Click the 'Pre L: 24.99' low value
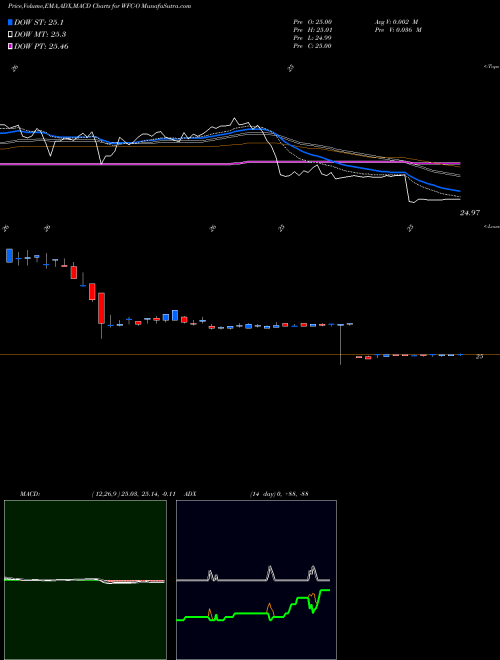 click(x=312, y=38)
